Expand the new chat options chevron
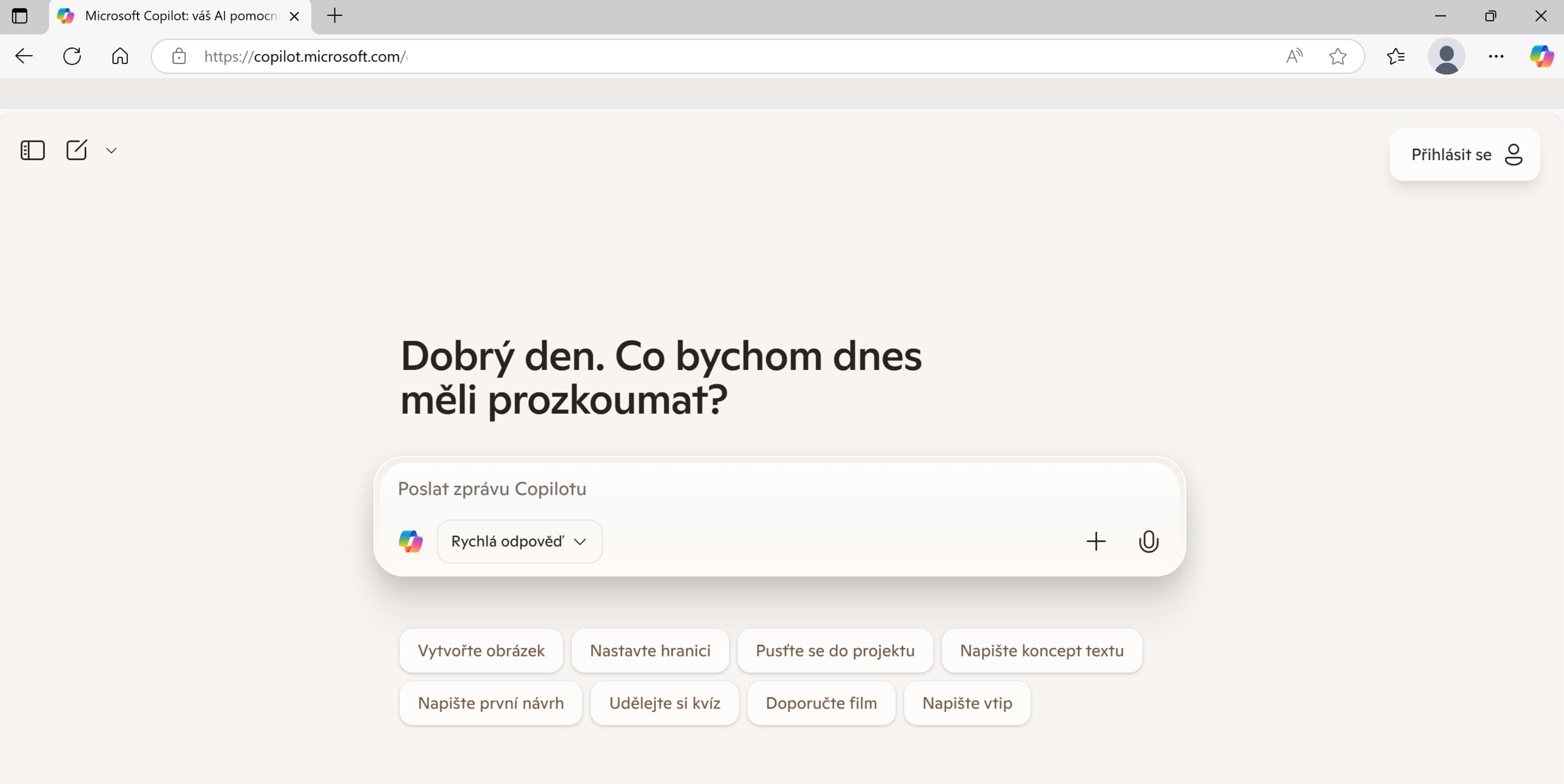The height and width of the screenshot is (784, 1564). (111, 150)
